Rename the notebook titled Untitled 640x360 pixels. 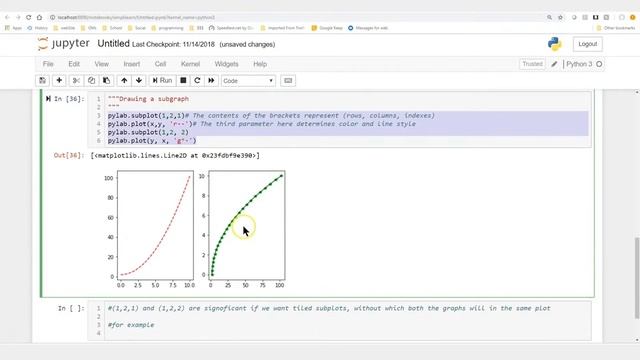(113, 44)
